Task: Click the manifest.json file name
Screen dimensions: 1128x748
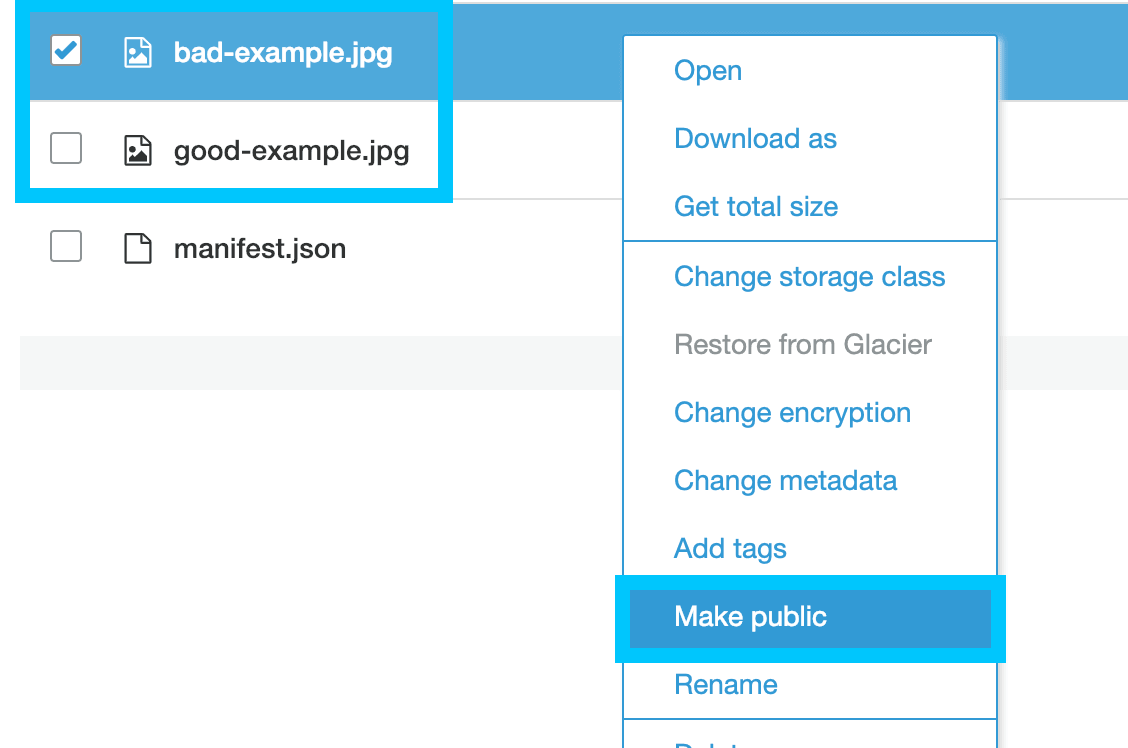Action: [x=260, y=248]
